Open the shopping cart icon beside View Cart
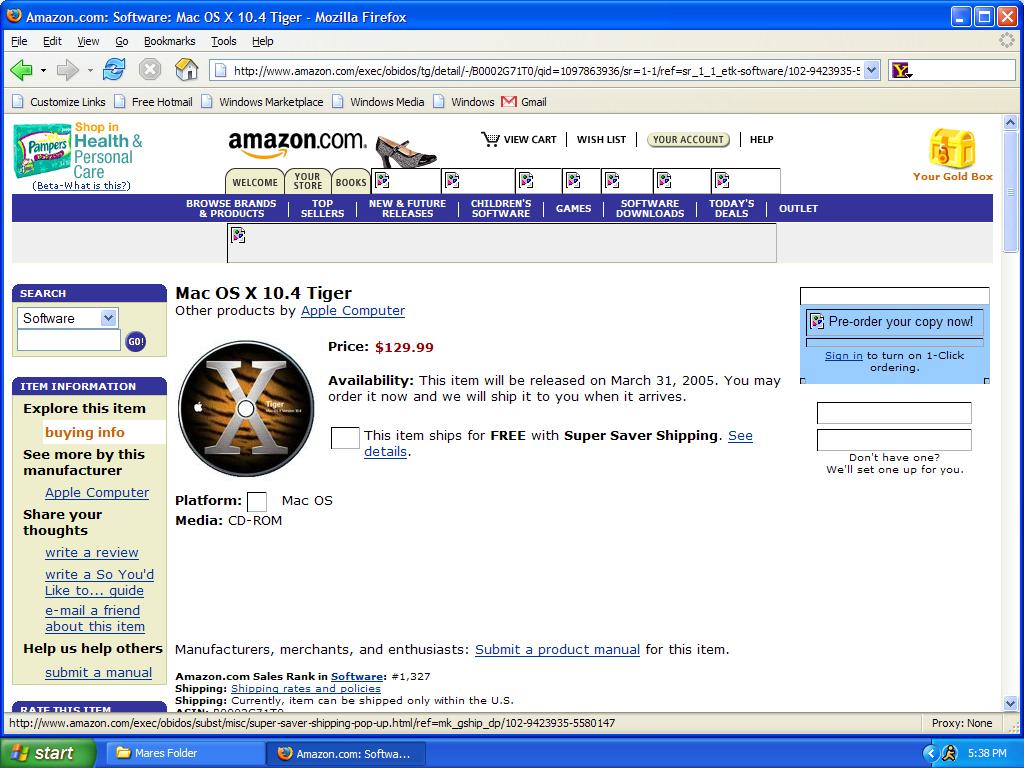Viewport: 1024px width, 768px height. 490,139
